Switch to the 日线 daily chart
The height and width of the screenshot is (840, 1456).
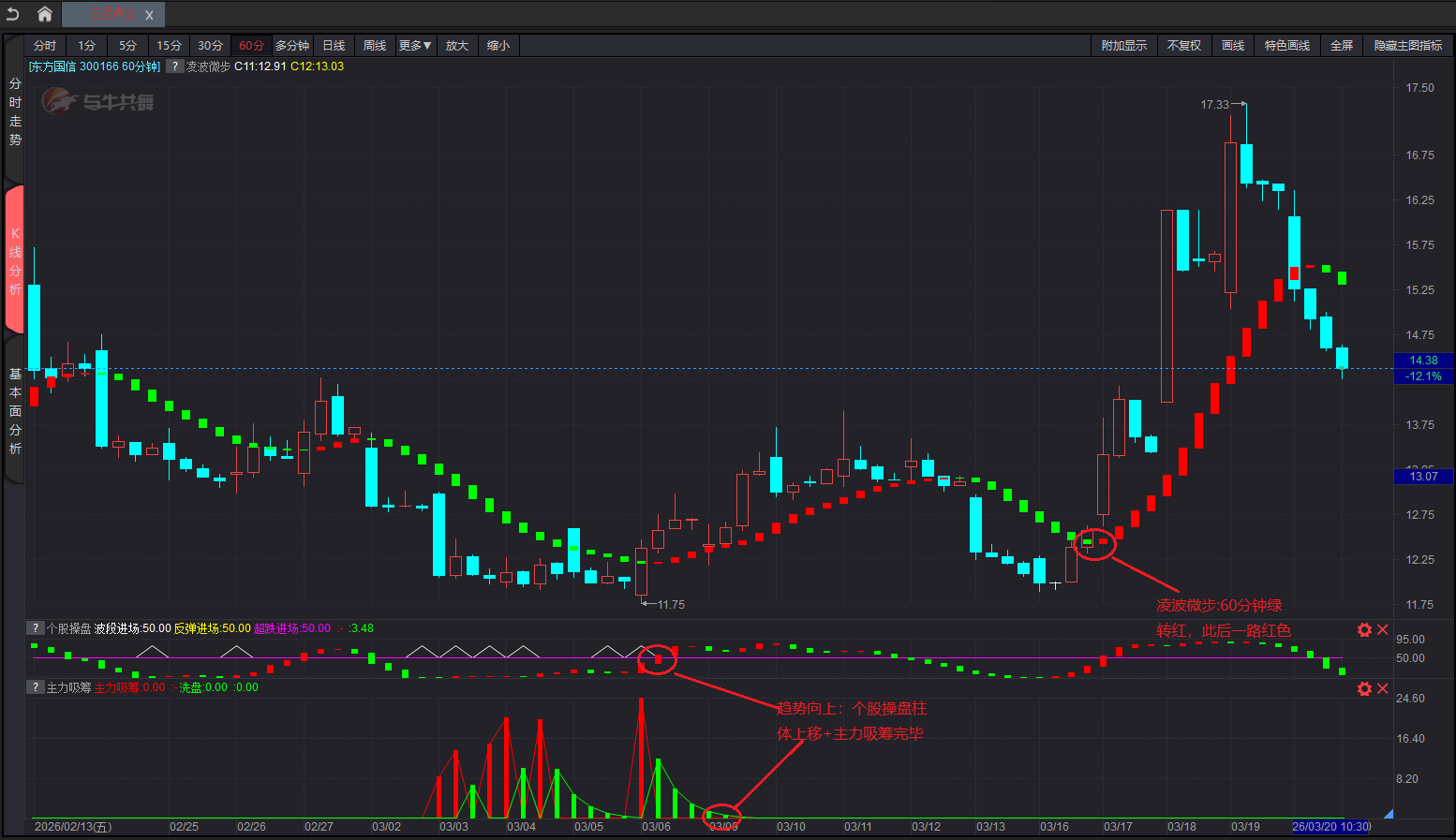(x=334, y=46)
